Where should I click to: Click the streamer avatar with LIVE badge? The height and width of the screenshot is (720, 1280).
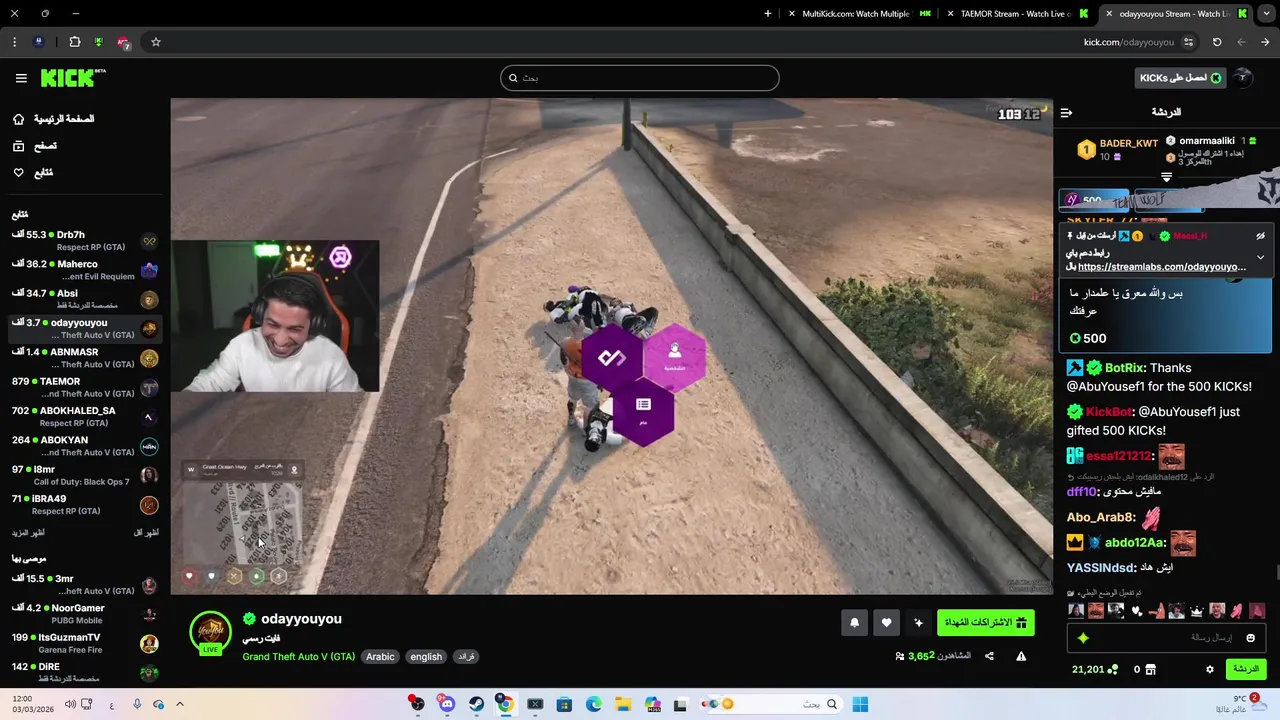click(x=210, y=634)
